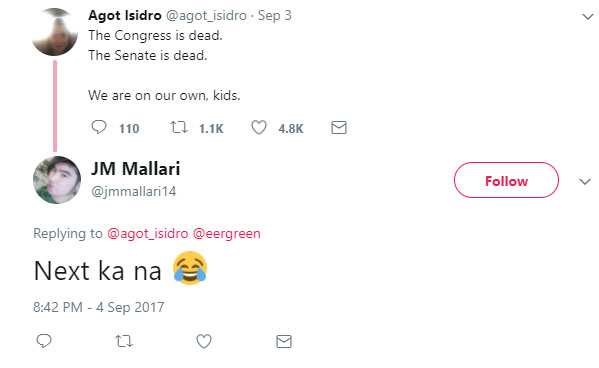Image resolution: width=599 pixels, height=368 pixels.
Task: Retweet JM Mallari's tweet
Action: click(124, 341)
